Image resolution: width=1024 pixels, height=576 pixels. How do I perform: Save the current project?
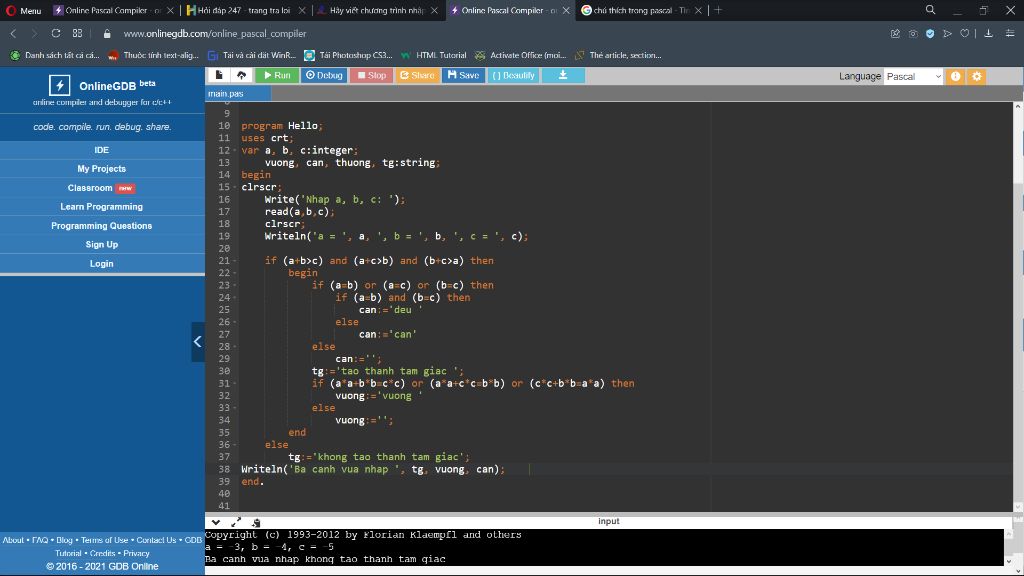pos(464,75)
